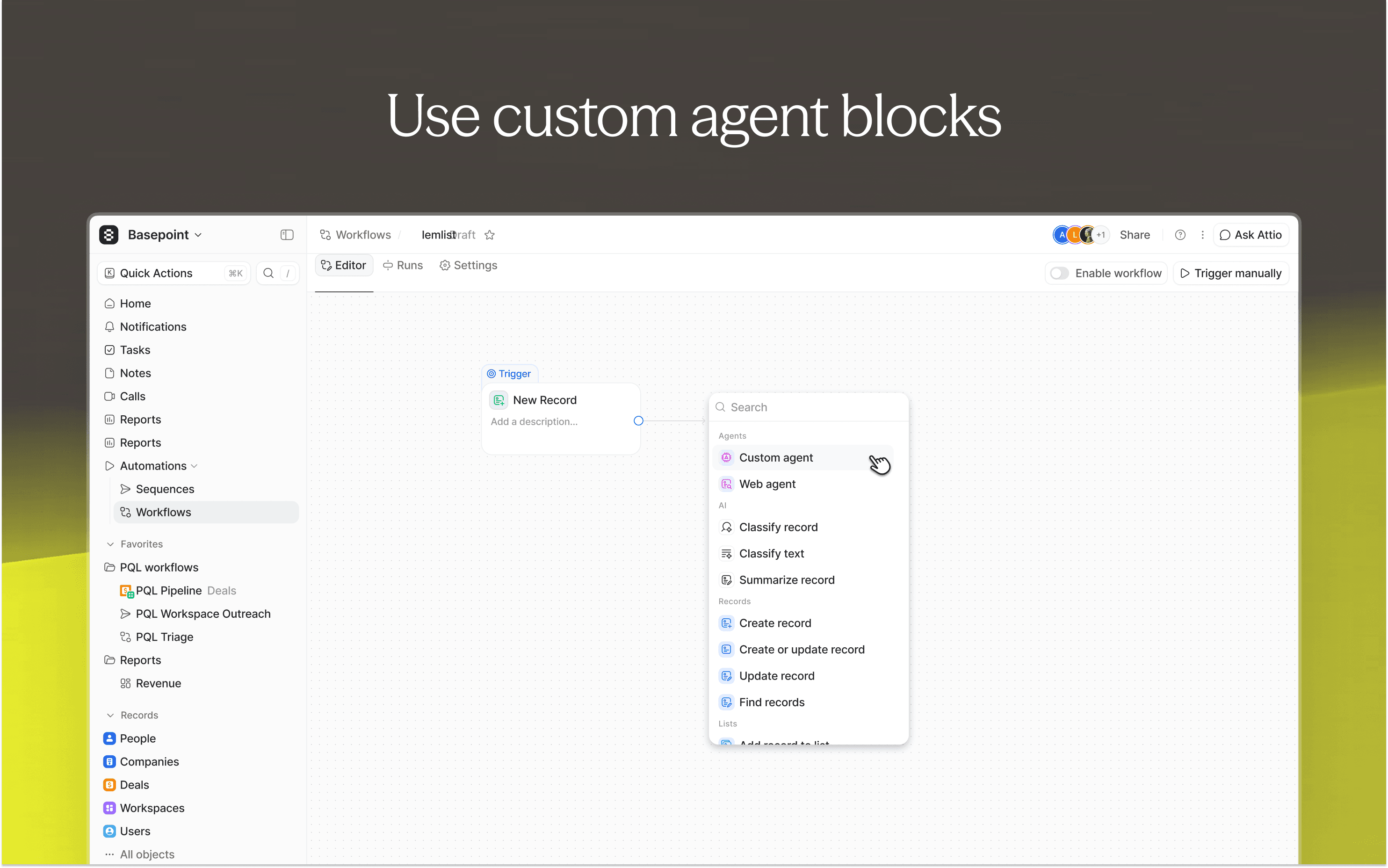This screenshot has height=868, width=1388.
Task: Choose Summarize record block
Action: [x=802, y=580]
